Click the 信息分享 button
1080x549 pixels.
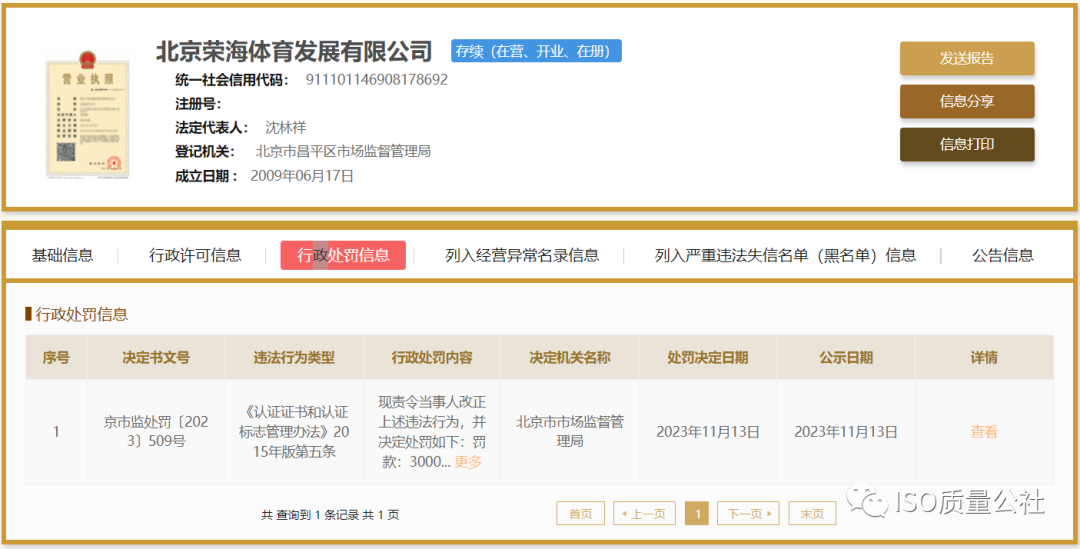tap(966, 101)
